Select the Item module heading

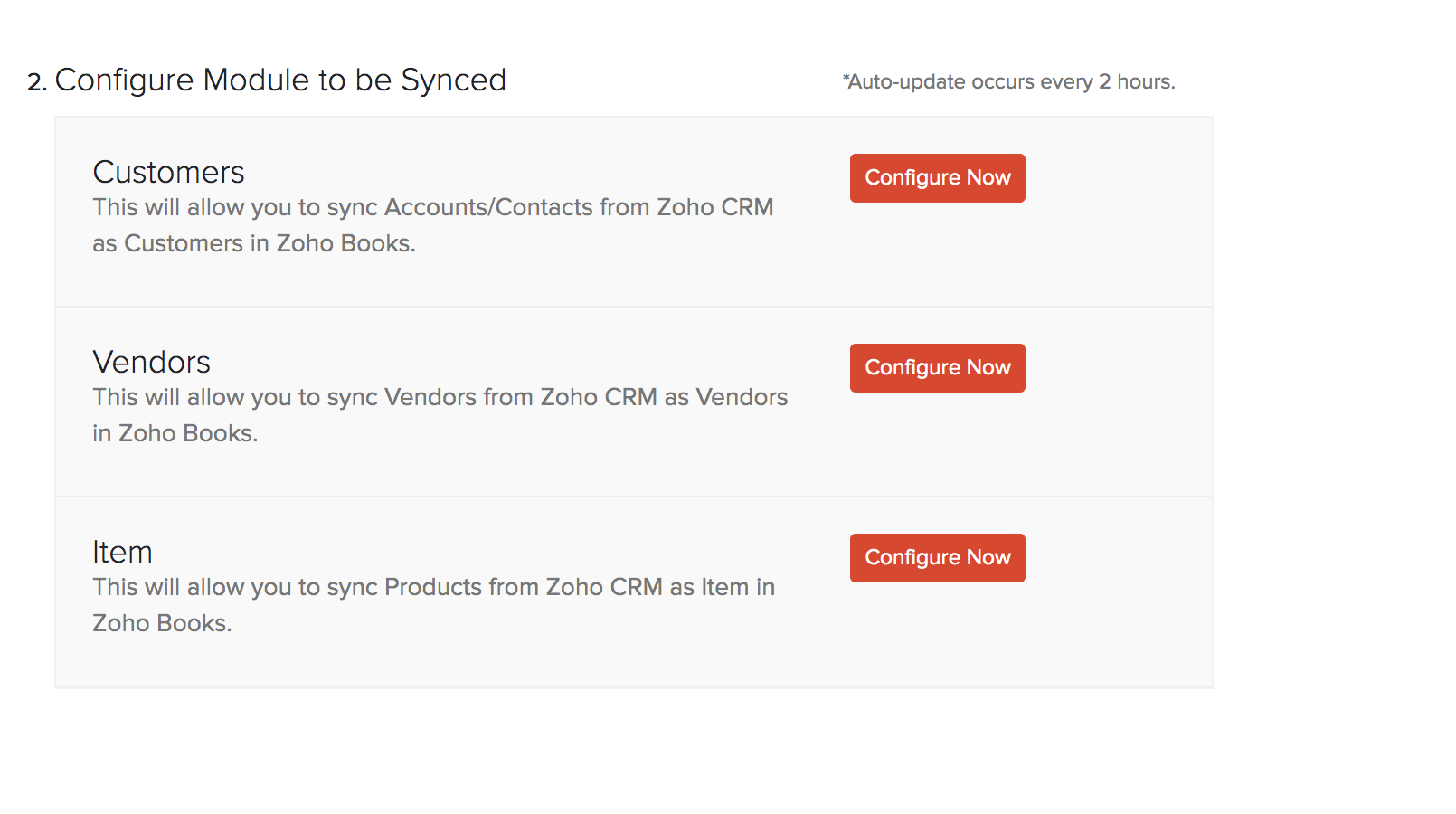click(x=123, y=552)
